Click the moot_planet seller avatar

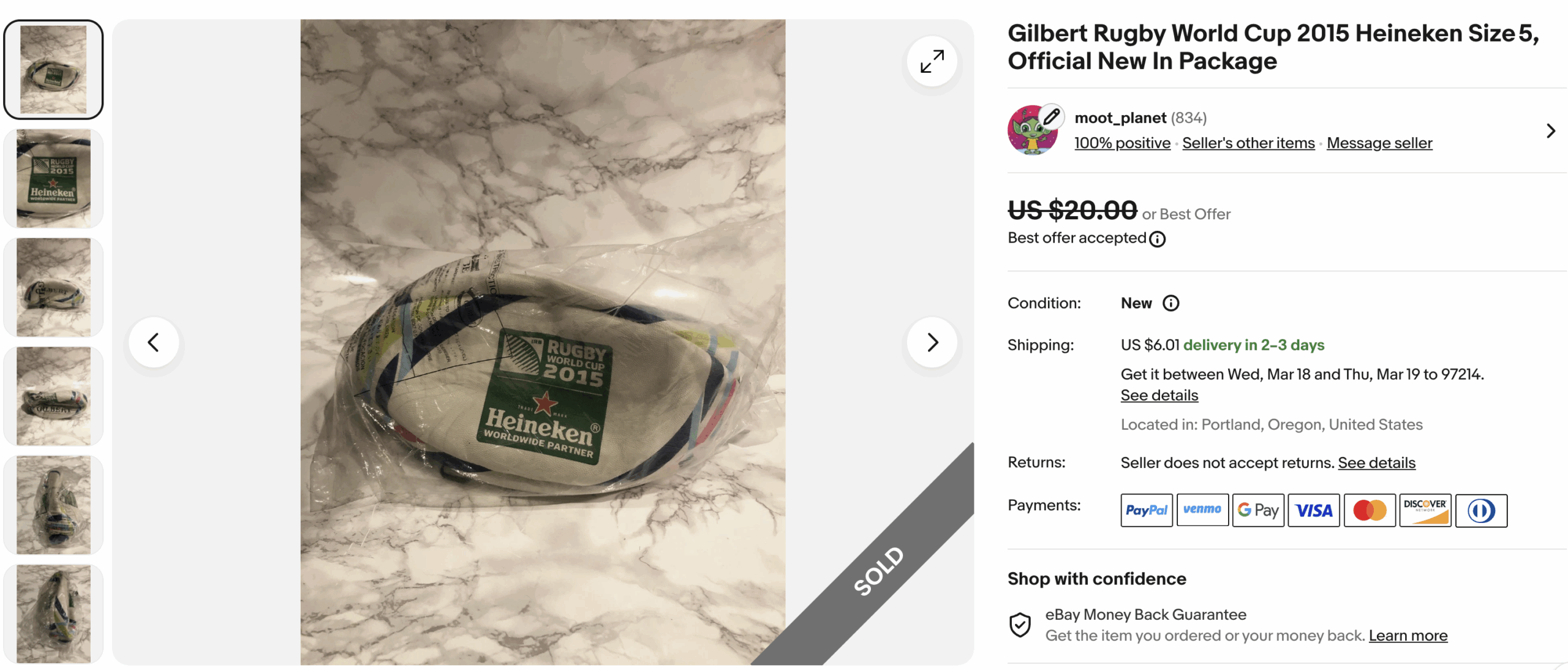(x=1033, y=130)
